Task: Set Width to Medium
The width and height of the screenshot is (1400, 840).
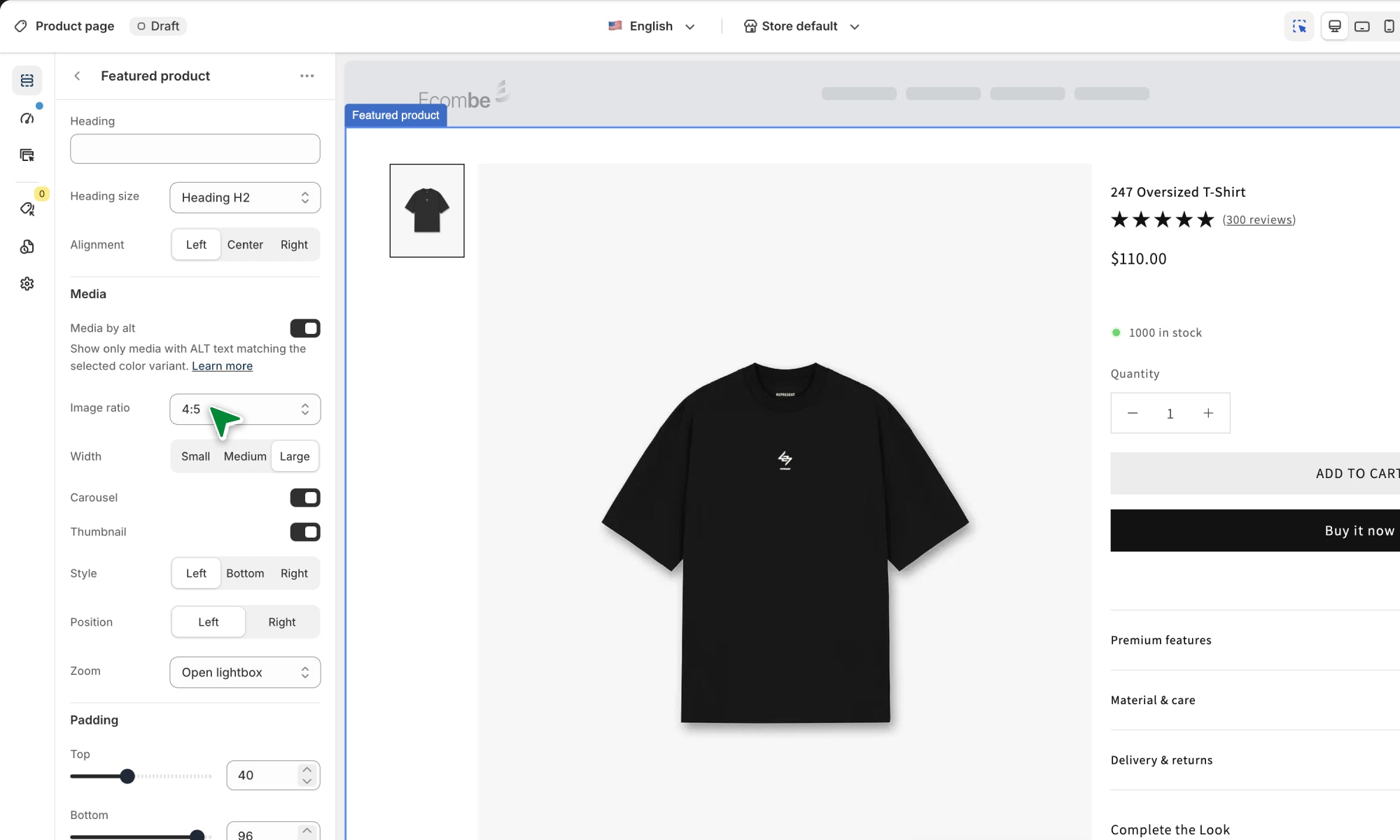Action: click(x=245, y=456)
